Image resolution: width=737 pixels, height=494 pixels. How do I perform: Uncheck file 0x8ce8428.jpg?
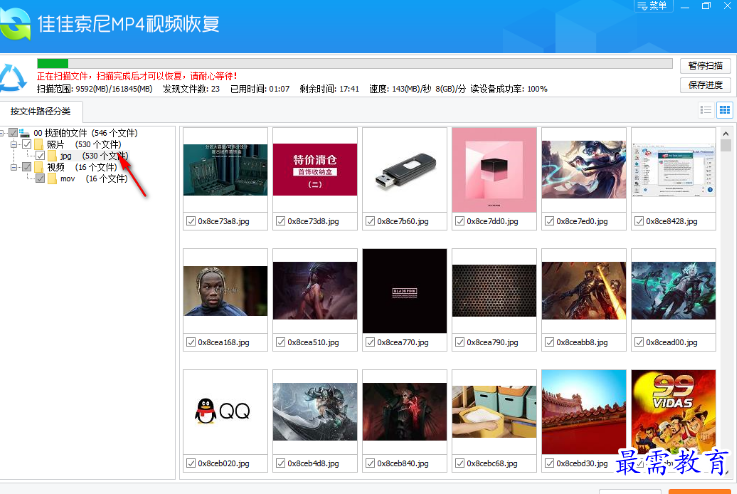(x=639, y=221)
